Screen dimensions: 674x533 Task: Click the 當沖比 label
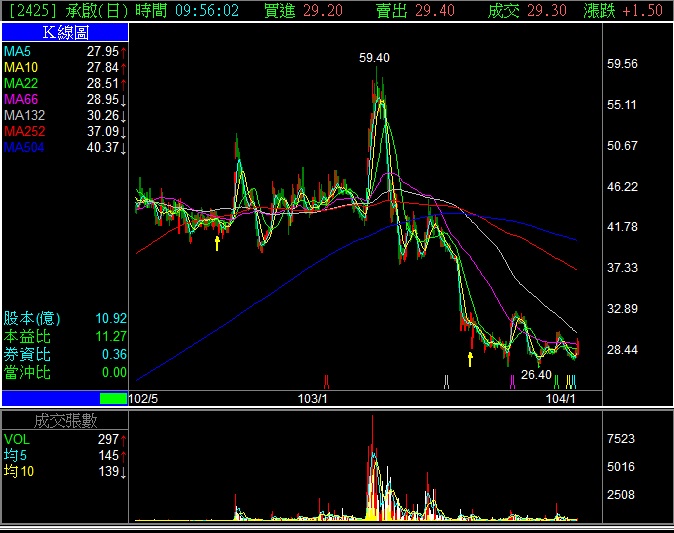click(27, 372)
